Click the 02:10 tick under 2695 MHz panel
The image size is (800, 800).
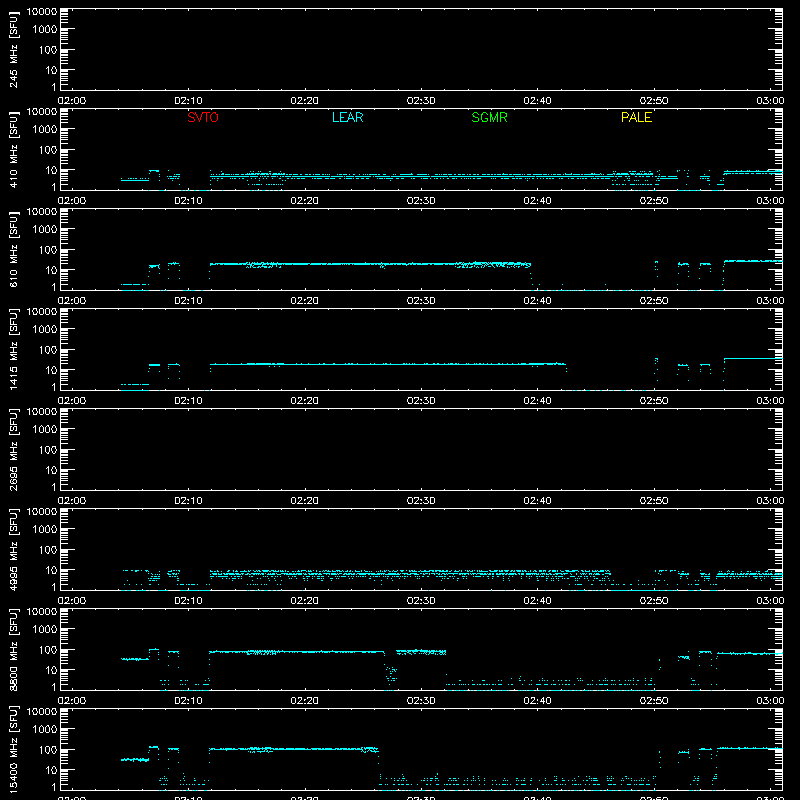[188, 501]
